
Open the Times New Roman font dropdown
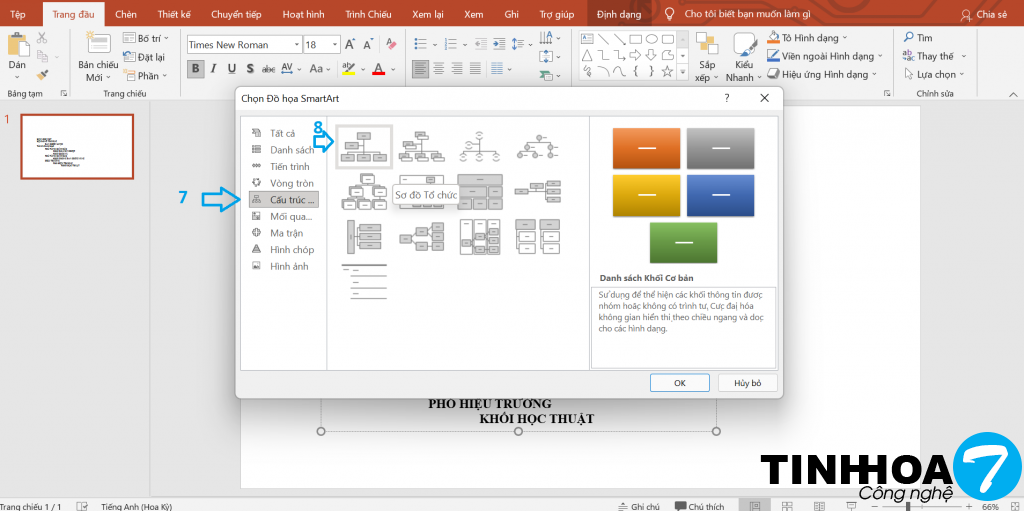point(295,45)
